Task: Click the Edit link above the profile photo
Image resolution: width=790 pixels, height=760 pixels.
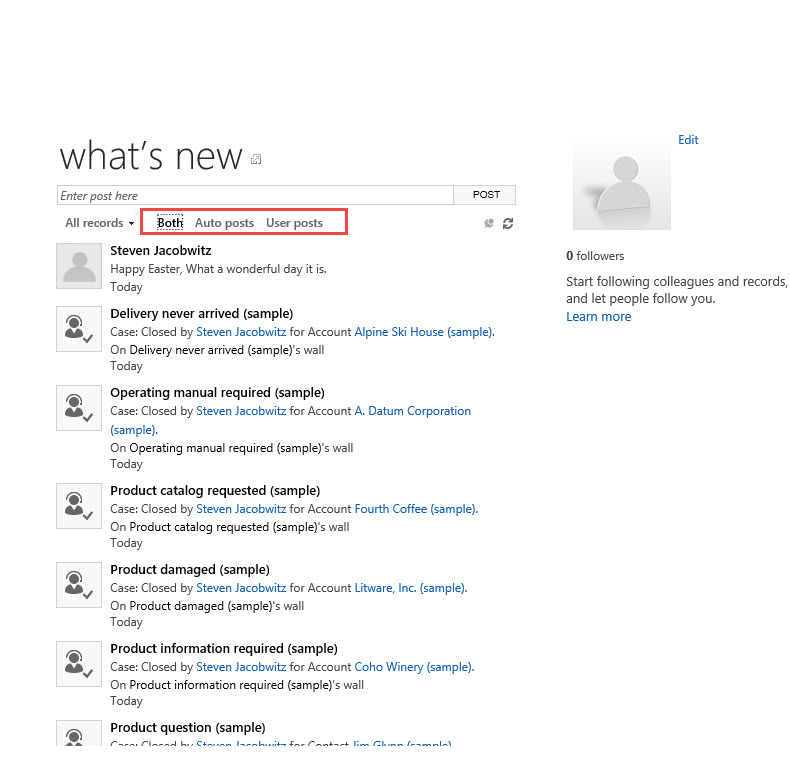Action: (x=688, y=140)
